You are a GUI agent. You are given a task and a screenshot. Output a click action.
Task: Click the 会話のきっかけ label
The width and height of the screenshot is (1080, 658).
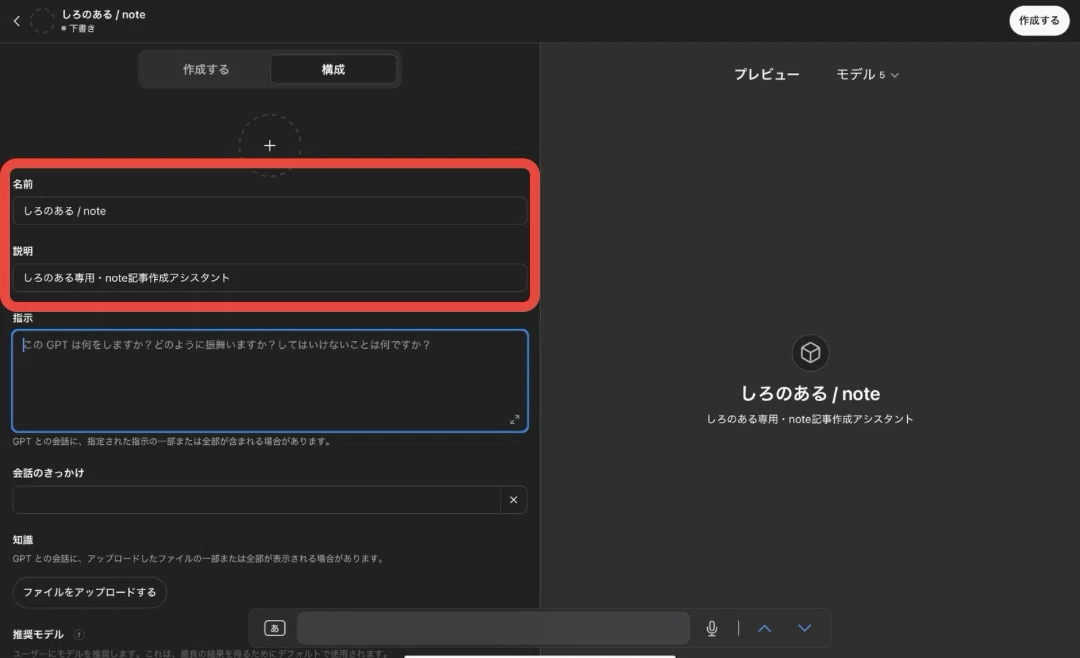click(48, 473)
